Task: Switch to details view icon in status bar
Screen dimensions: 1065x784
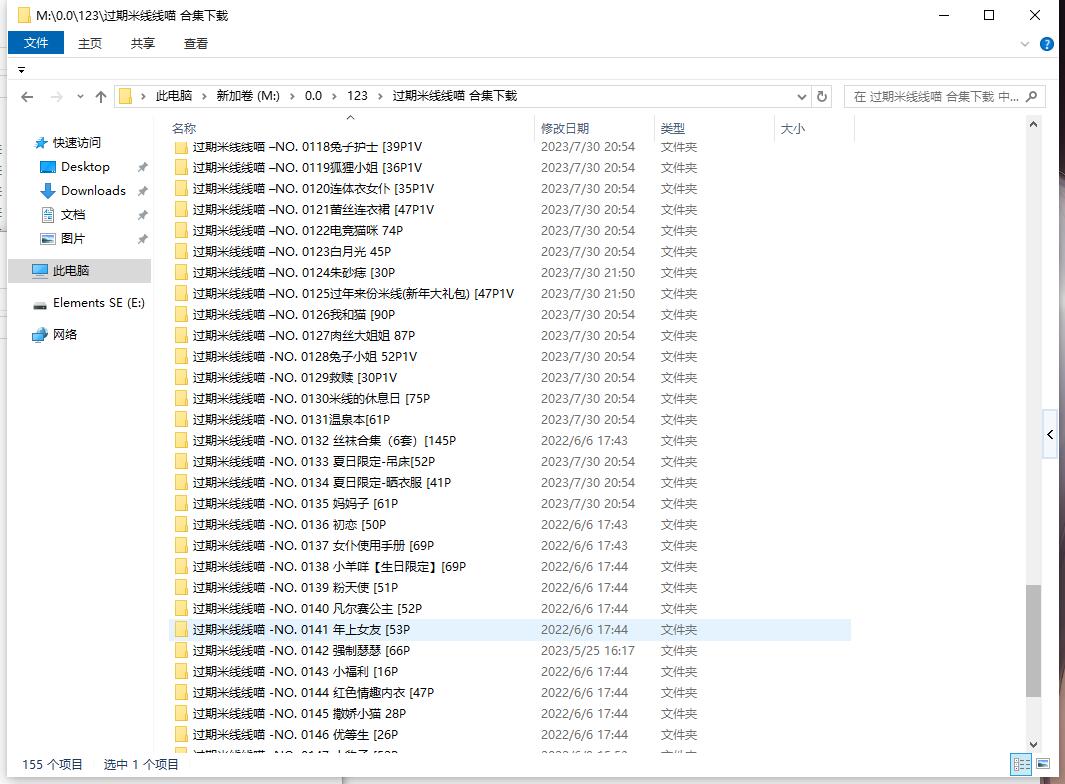Action: tap(1021, 764)
